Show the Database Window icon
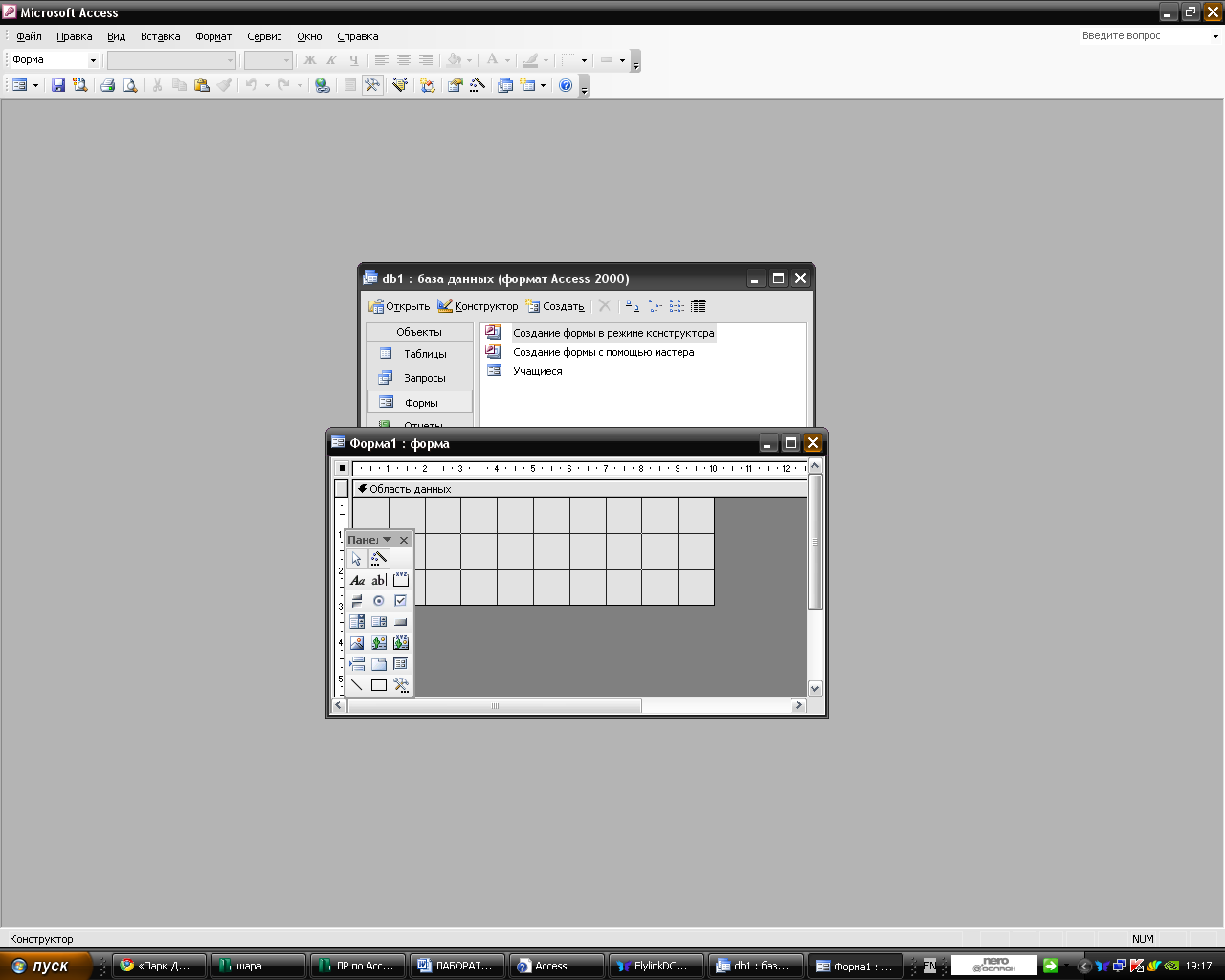1225x980 pixels. click(x=505, y=85)
